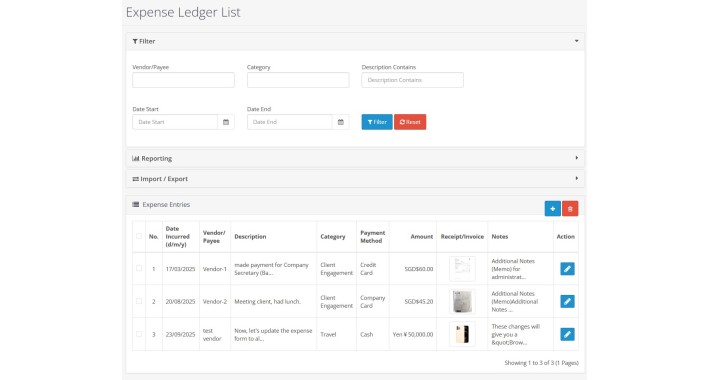Edit the test vendor expense entry
Viewport: 710px width, 380px height.
567,334
